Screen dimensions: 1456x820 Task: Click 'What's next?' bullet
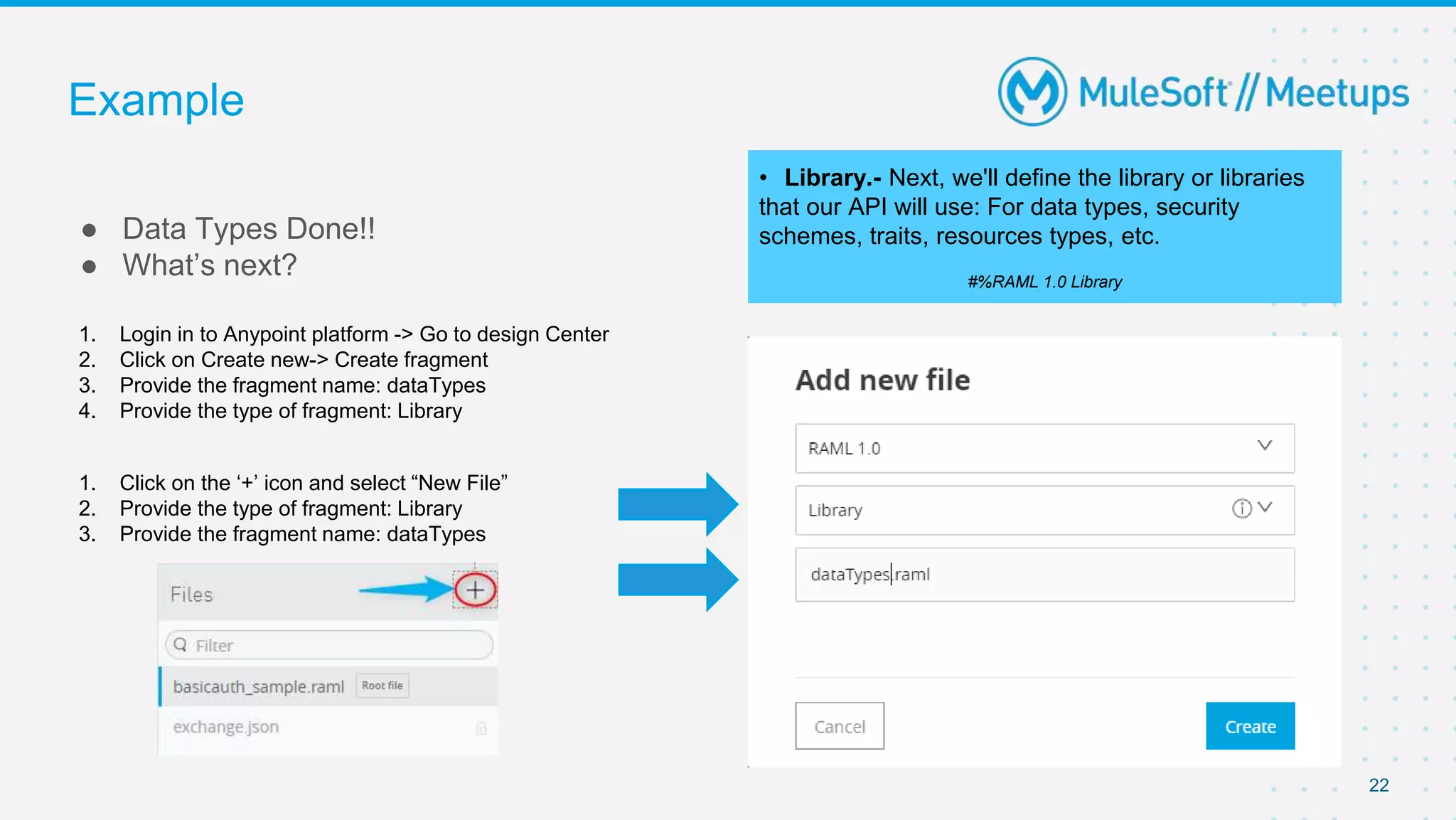pos(210,265)
